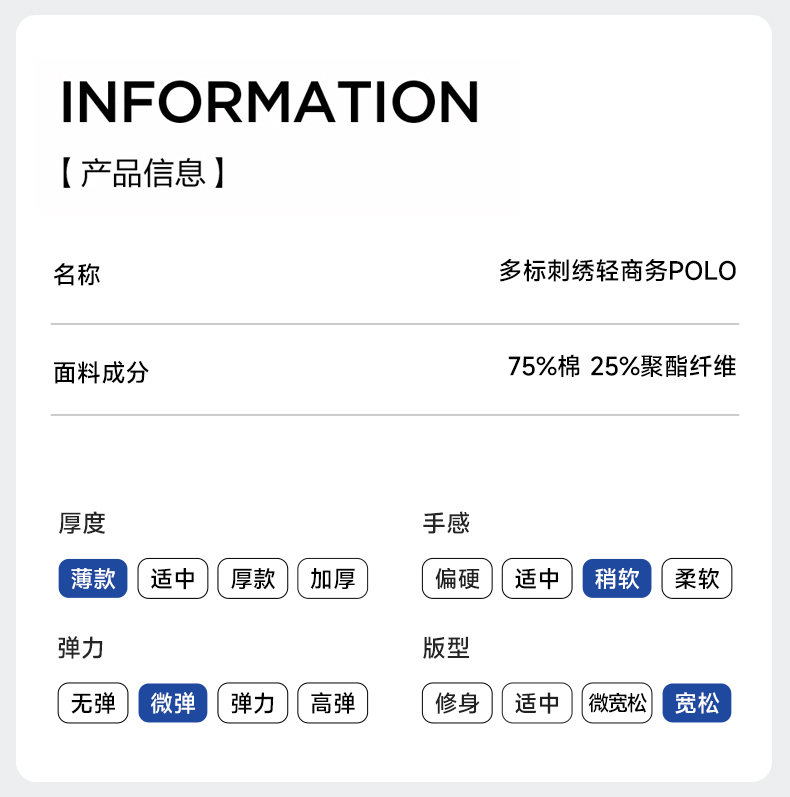Select the 微宽松 fit chip
Image resolution: width=790 pixels, height=797 pixels.
617,704
